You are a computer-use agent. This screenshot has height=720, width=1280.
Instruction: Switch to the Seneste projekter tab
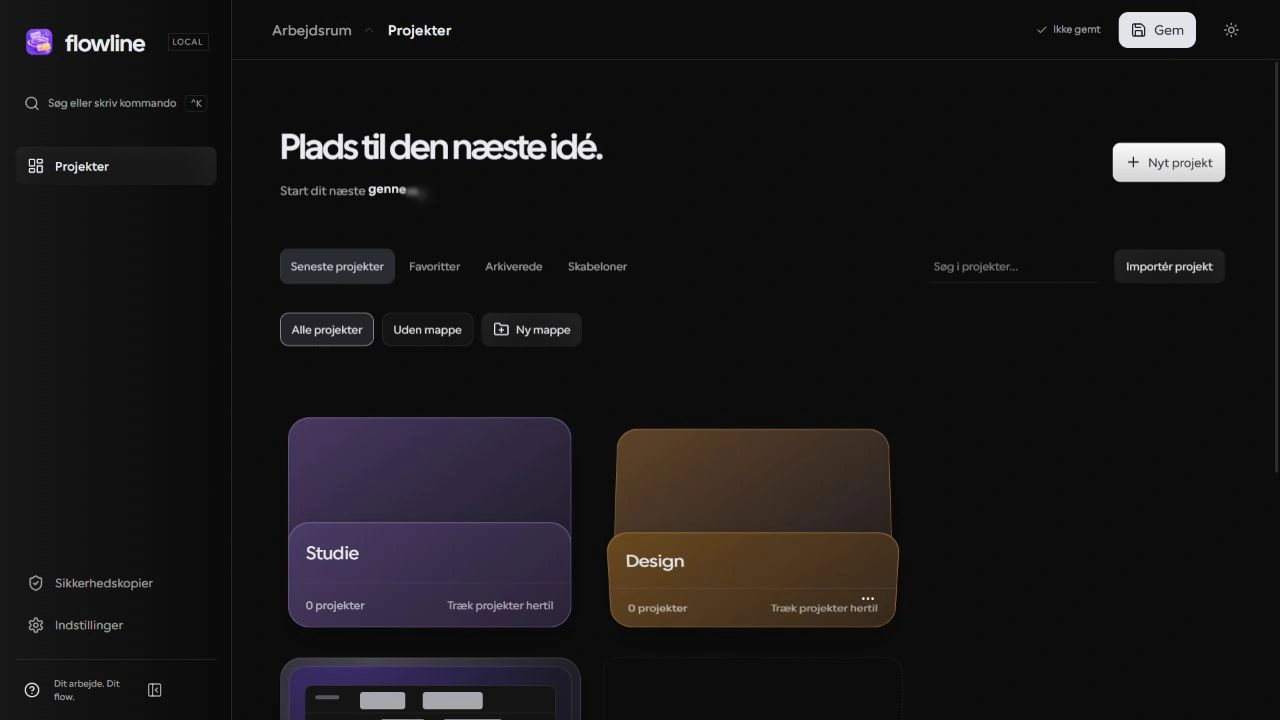point(337,267)
